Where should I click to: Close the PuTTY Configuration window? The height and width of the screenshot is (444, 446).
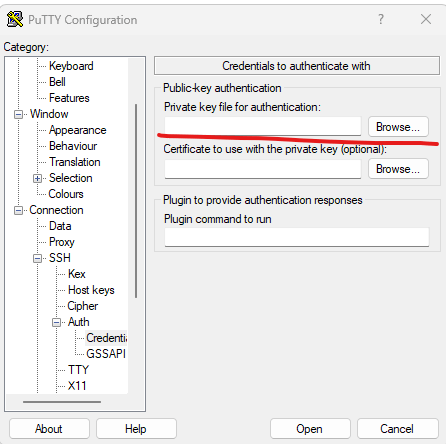(x=426, y=19)
